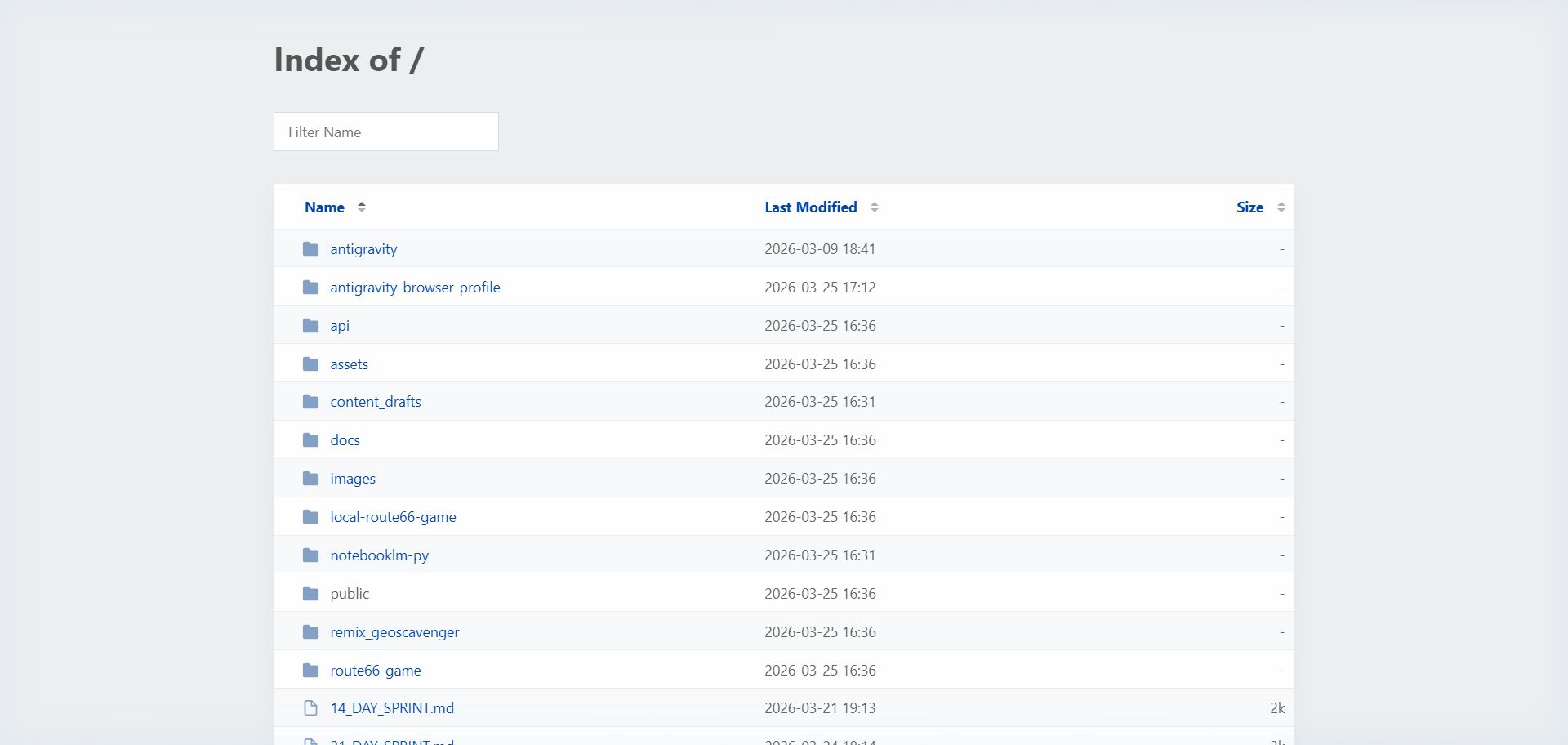Viewport: 1568px width, 745px height.
Task: Click the antigravity folder icon
Action: tap(310, 249)
